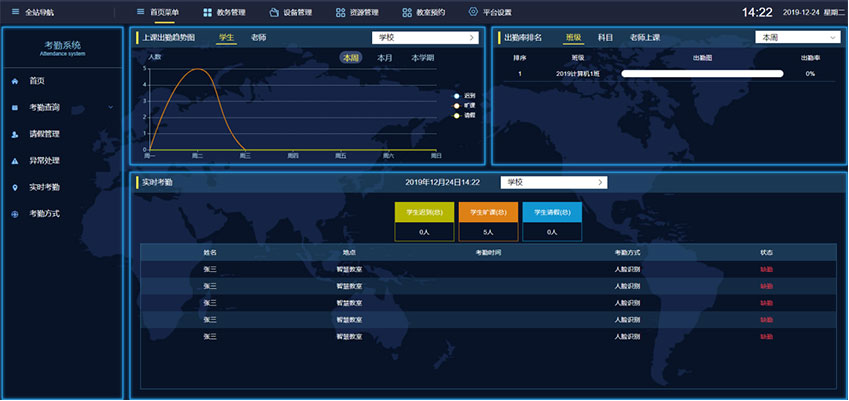
Task: Click the 教务管理 grid icon in top bar
Action: click(207, 12)
